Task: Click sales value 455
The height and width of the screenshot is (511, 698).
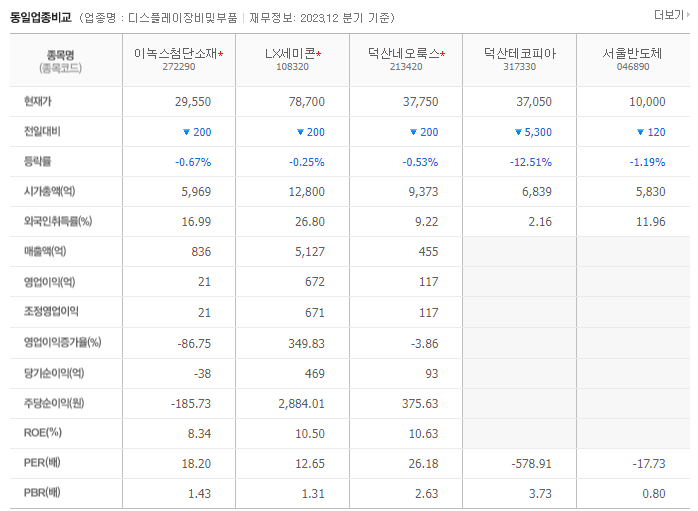Action: [428, 252]
